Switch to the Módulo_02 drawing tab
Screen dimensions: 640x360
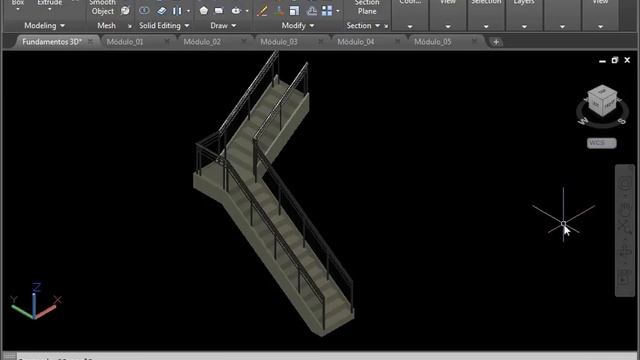tap(202, 42)
